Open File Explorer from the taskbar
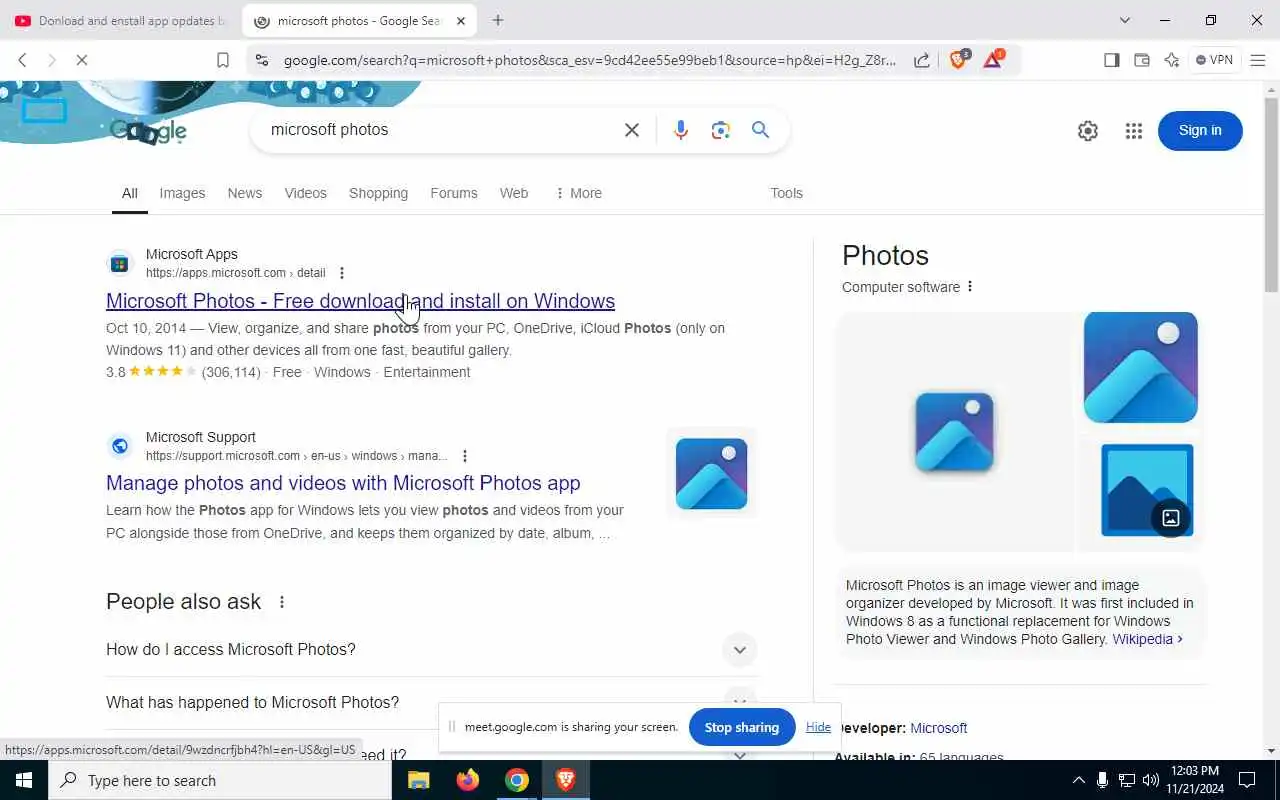The image size is (1280, 800). (x=418, y=780)
